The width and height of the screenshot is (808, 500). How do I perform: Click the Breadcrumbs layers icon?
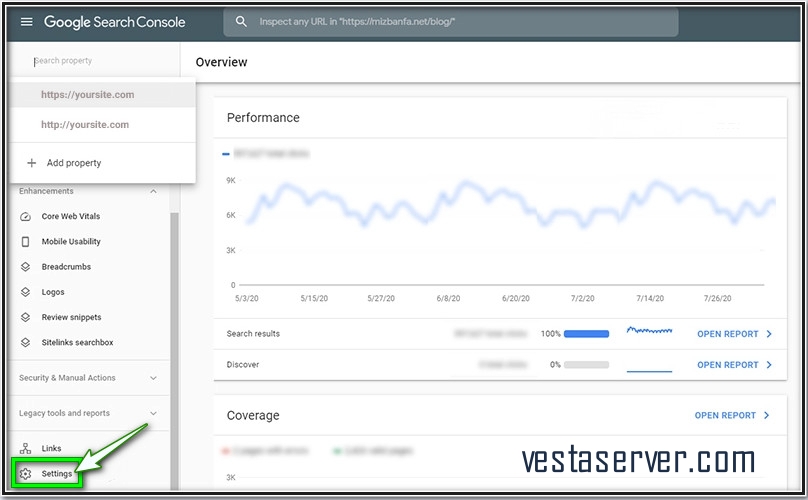coord(25,267)
